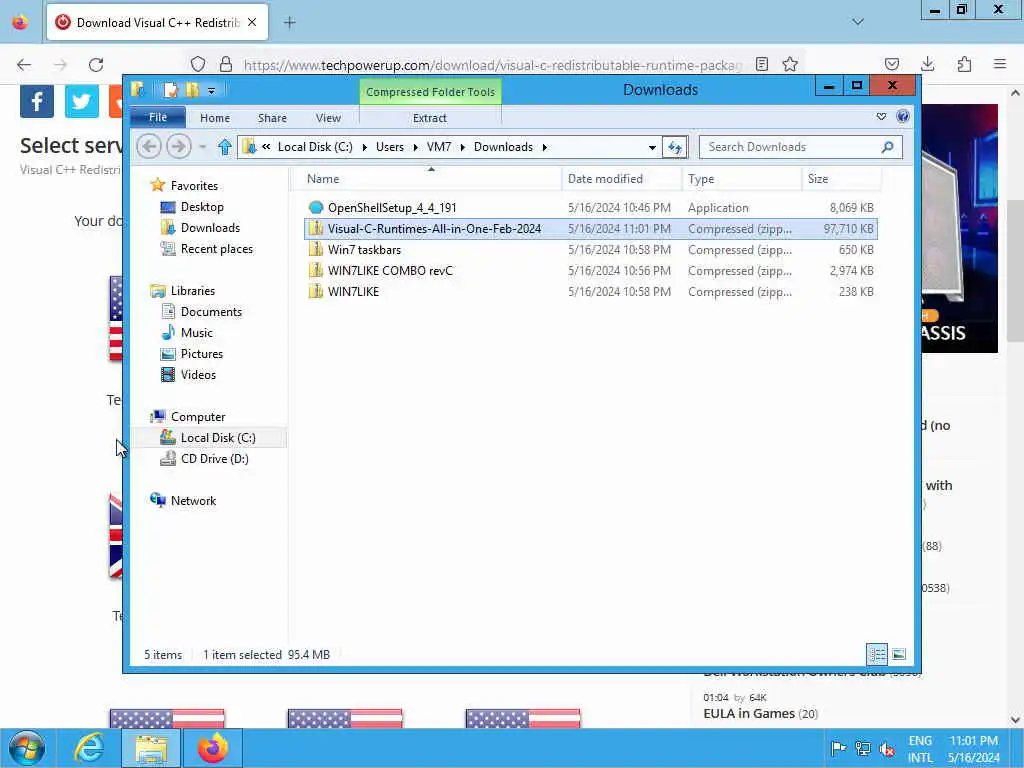Screen dimensions: 1024x768
Task: Click the Explorer Forward arrow button
Action: pos(178,147)
